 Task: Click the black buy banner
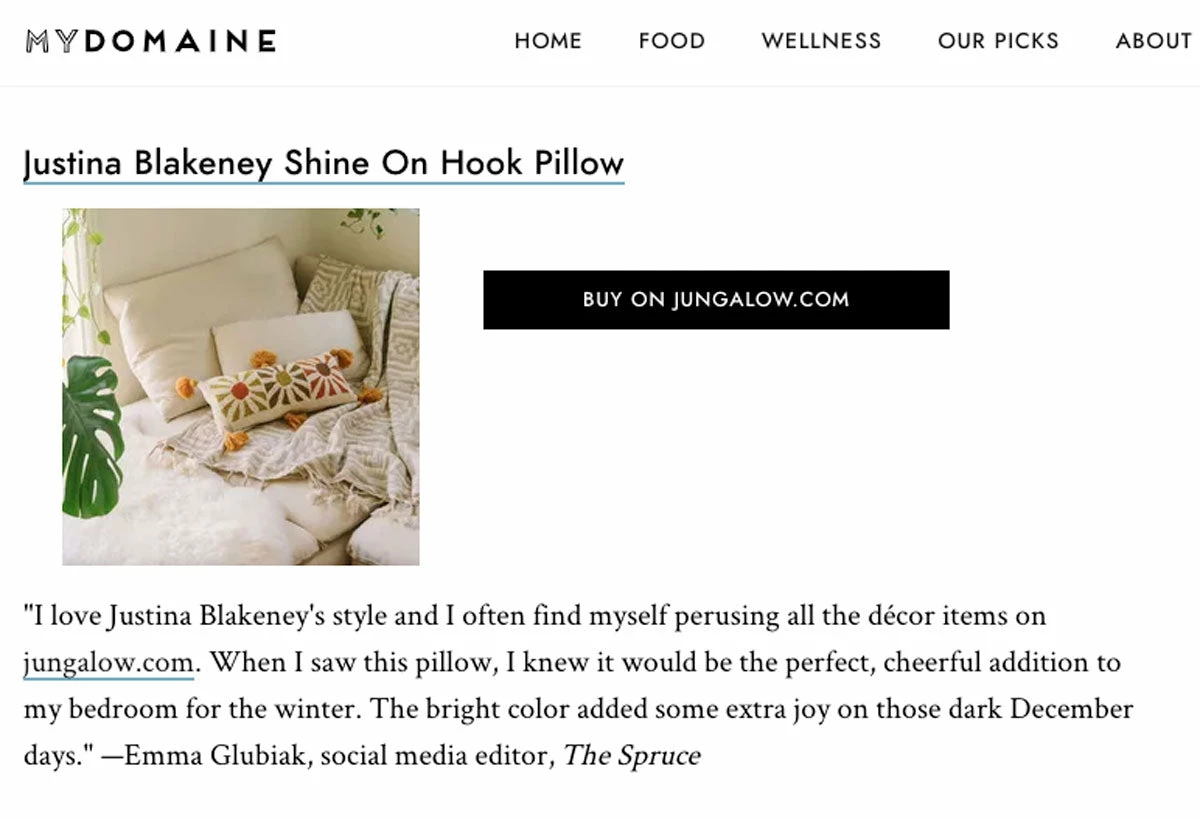[715, 298]
